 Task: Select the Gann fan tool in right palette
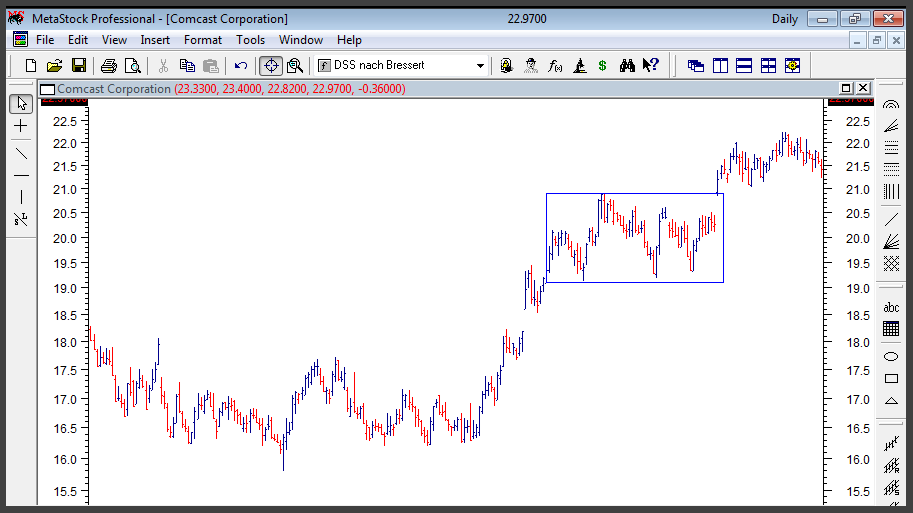(x=891, y=241)
